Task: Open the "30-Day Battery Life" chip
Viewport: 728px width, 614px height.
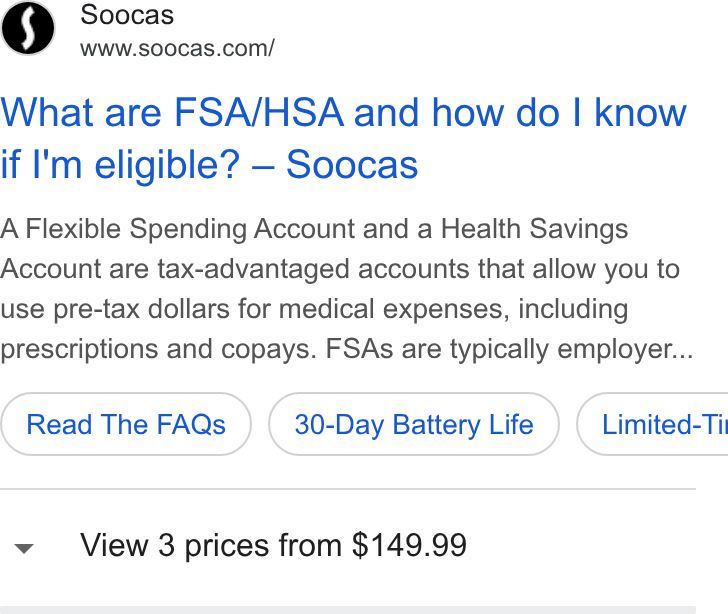Action: tap(414, 424)
